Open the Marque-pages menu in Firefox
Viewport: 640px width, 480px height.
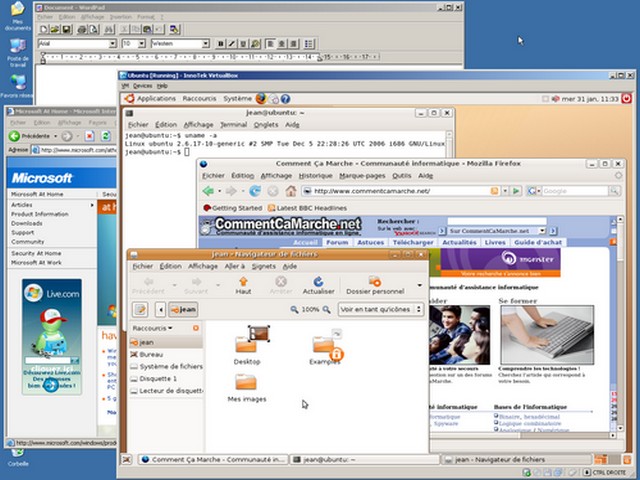click(362, 176)
